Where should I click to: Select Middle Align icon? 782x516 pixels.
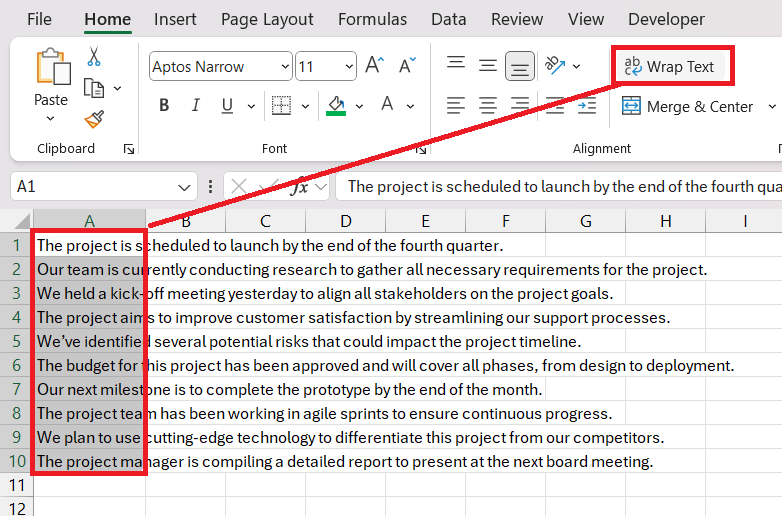click(488, 65)
